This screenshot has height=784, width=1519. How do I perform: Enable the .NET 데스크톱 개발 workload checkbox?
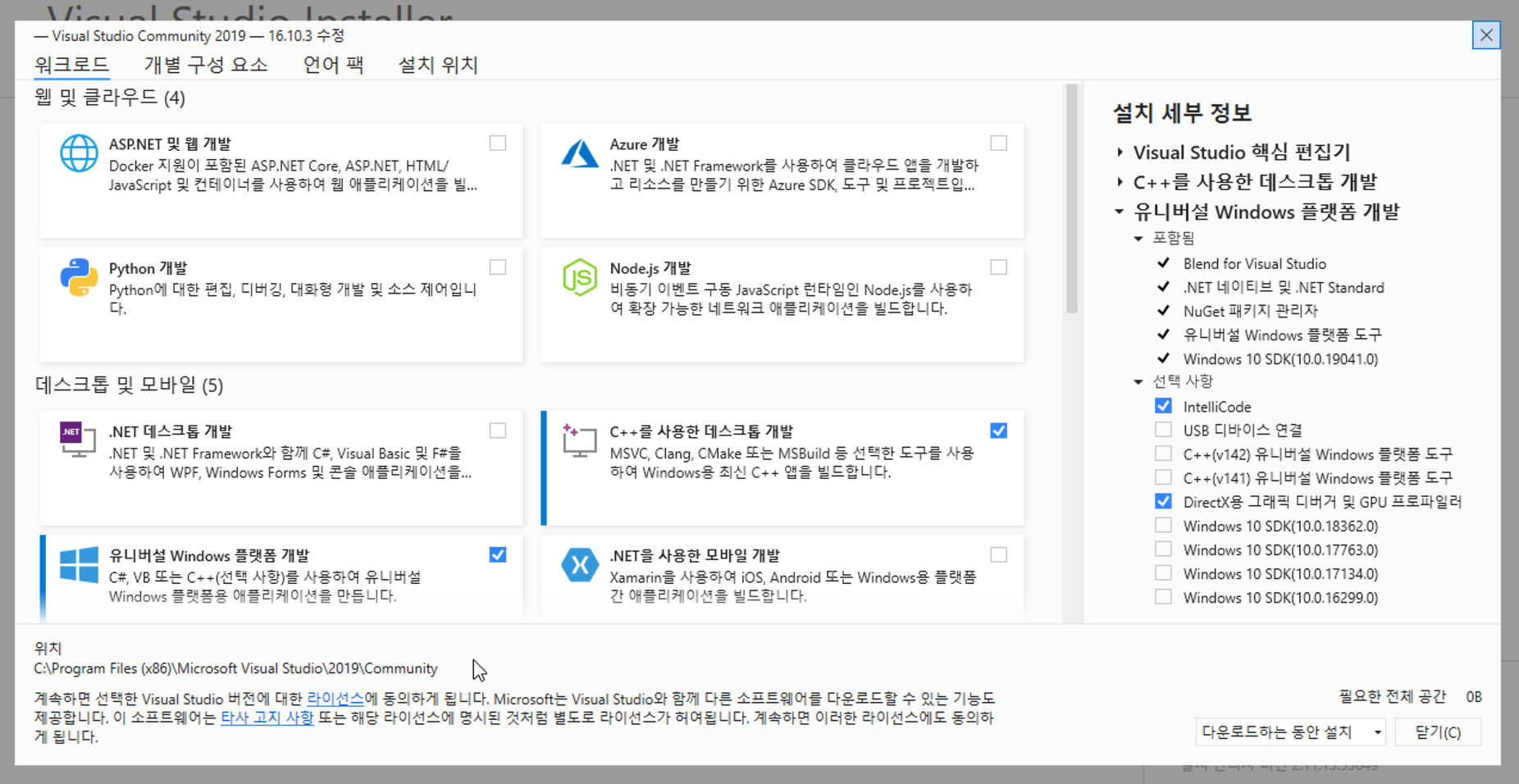tap(498, 431)
